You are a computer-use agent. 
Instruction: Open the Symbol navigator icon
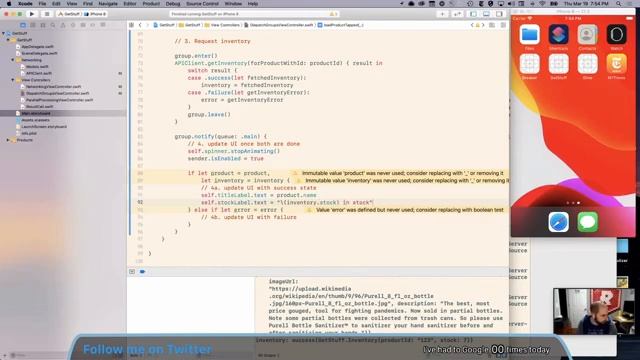coord(43,25)
